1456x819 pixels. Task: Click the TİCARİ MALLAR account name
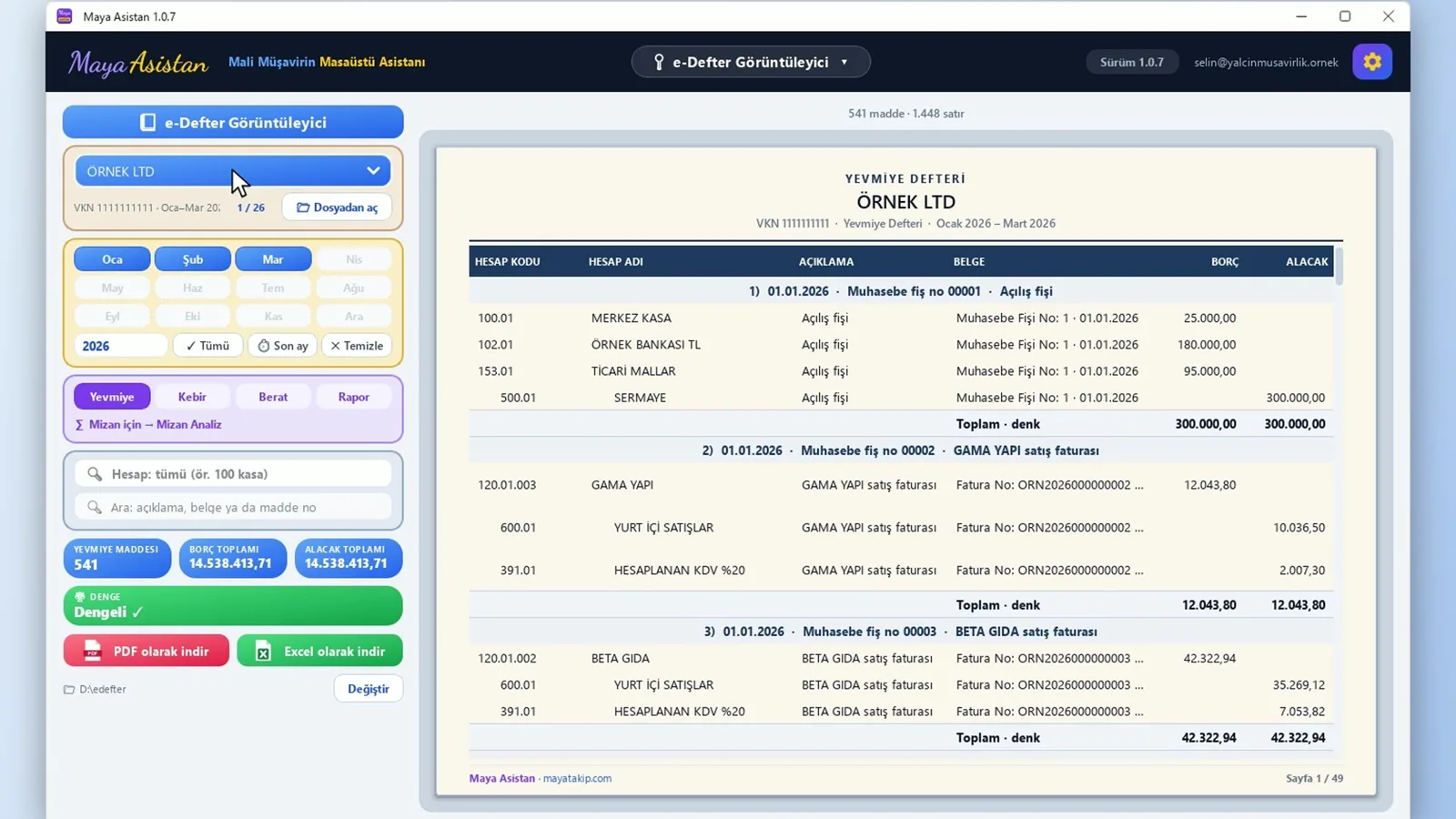(x=633, y=371)
